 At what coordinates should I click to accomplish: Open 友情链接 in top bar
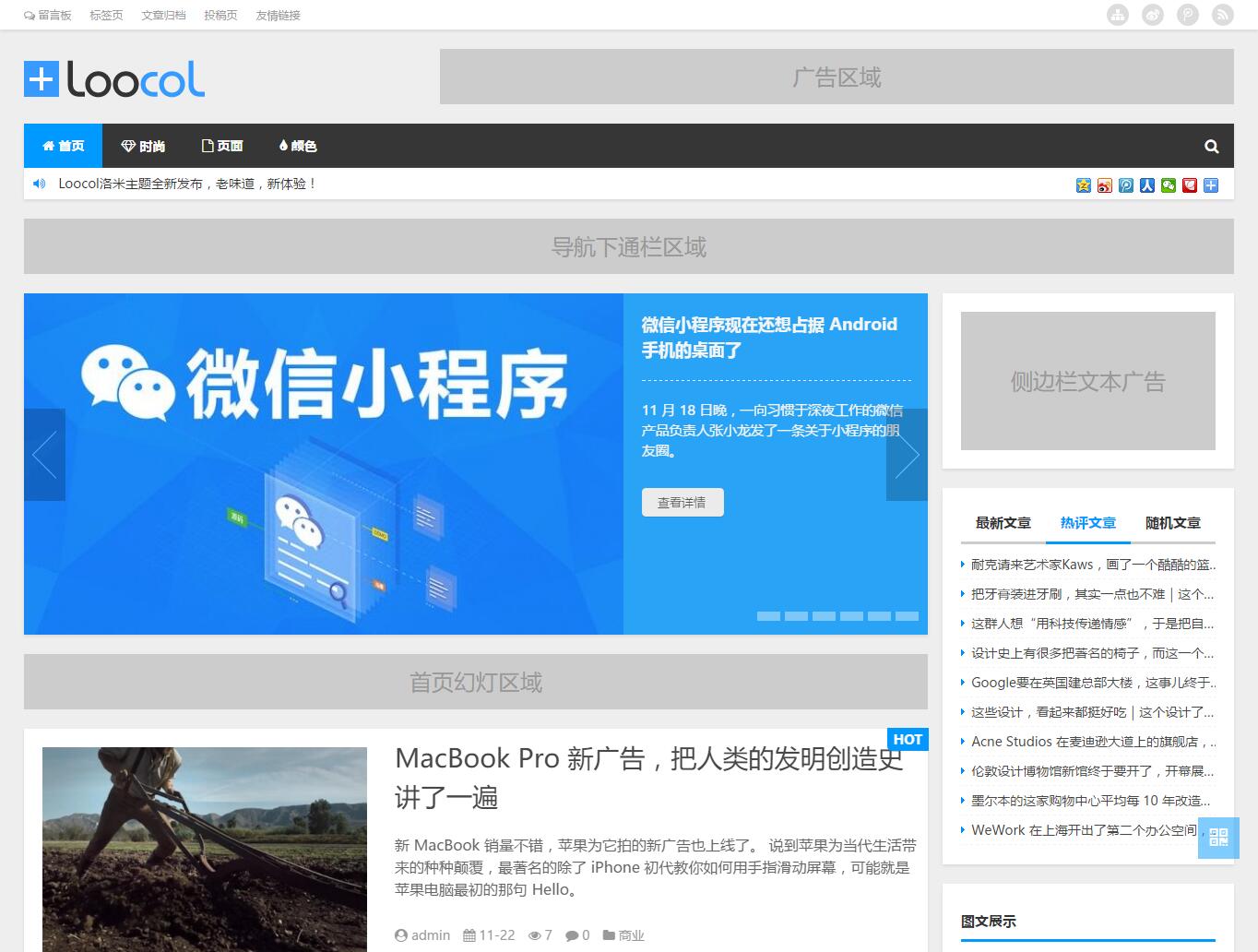pos(278,15)
